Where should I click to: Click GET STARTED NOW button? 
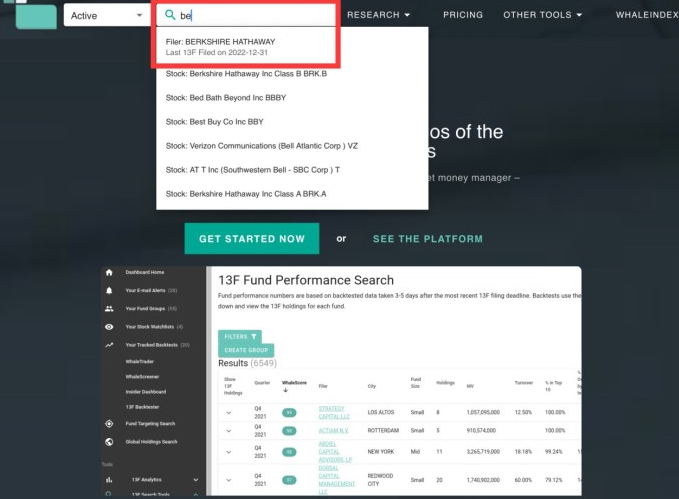click(x=252, y=239)
